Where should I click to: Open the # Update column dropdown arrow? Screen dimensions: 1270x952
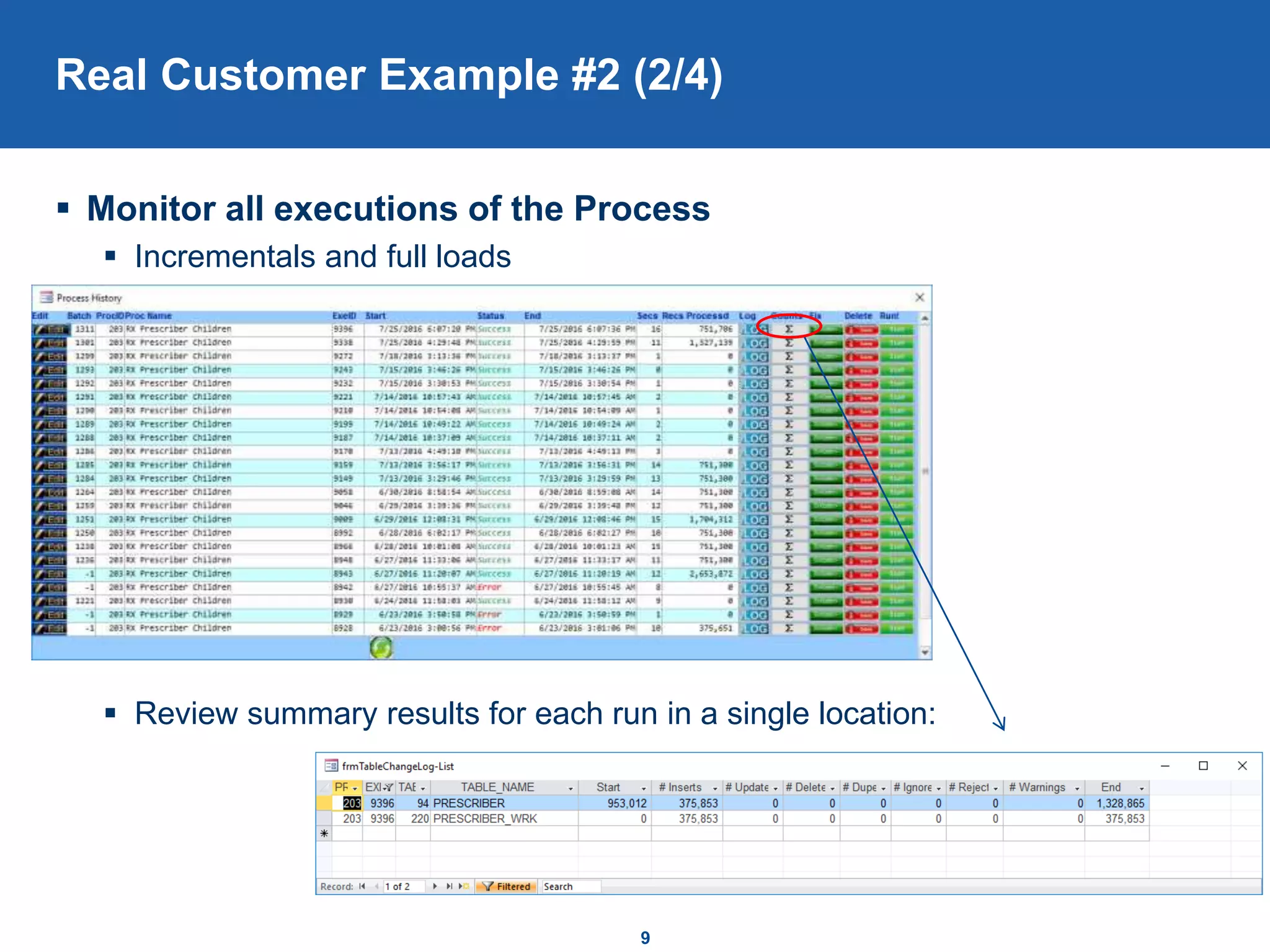pyautogui.click(x=775, y=788)
